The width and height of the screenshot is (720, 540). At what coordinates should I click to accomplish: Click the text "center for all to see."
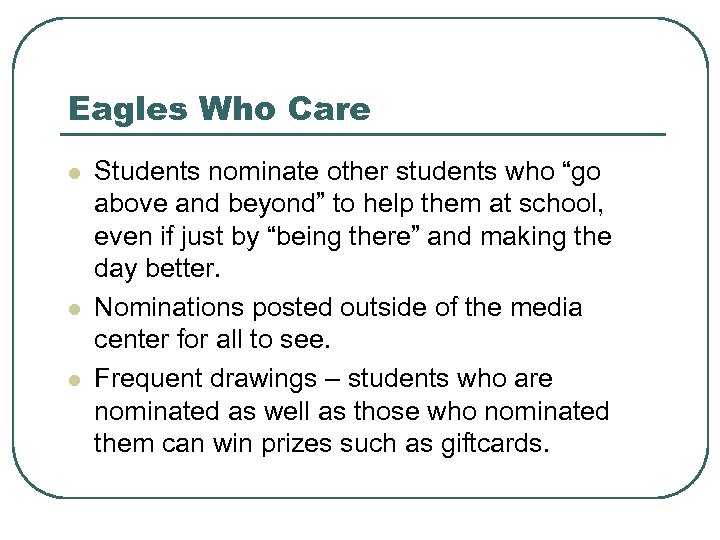click(x=210, y=341)
